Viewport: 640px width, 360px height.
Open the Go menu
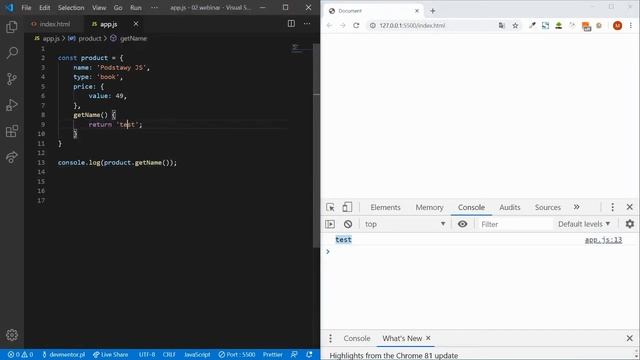[118, 8]
